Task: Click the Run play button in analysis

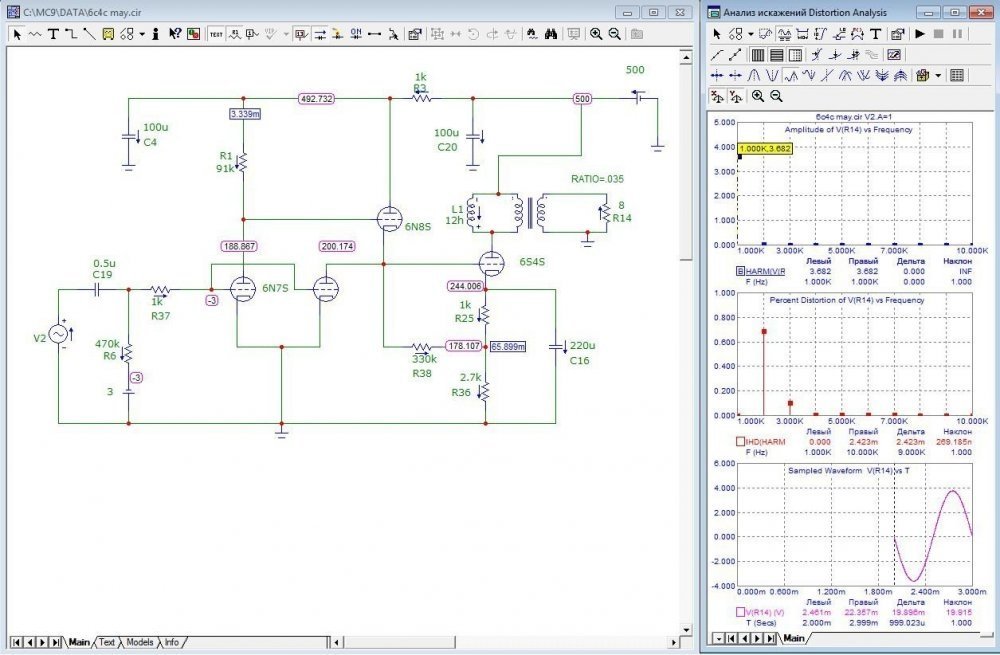Action: click(918, 33)
